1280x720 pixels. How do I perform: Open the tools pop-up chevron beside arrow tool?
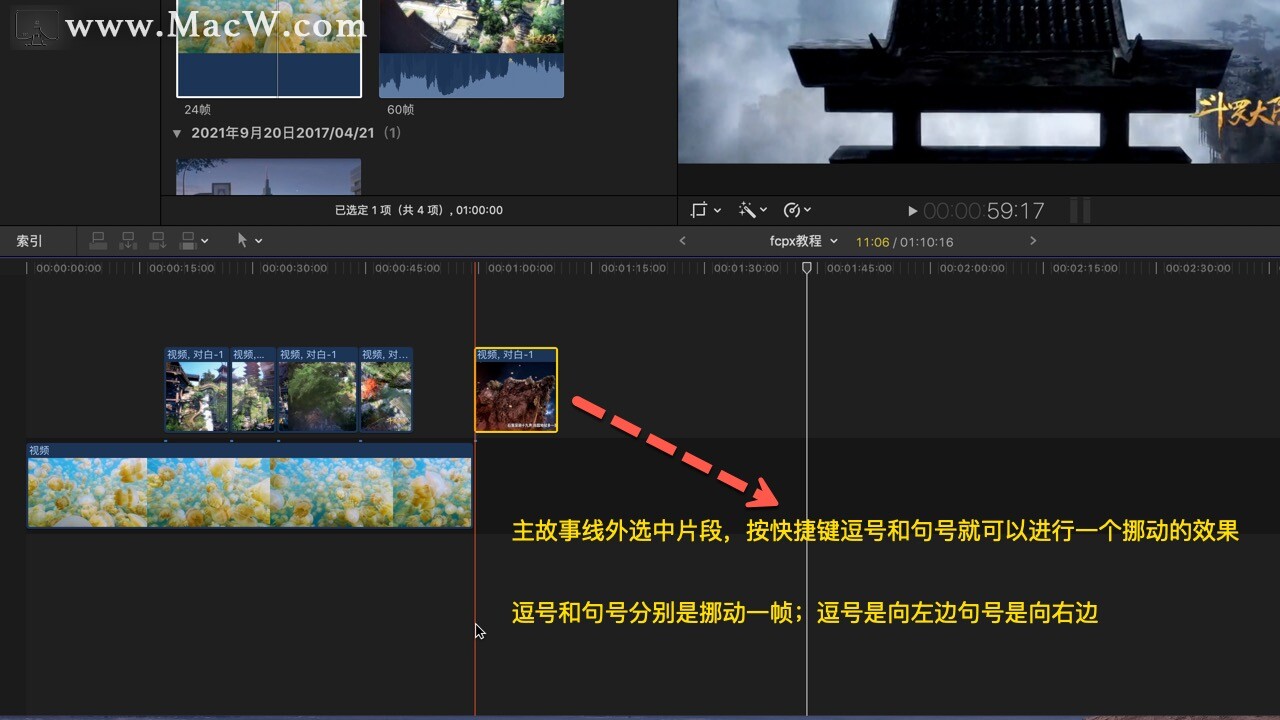(x=258, y=241)
